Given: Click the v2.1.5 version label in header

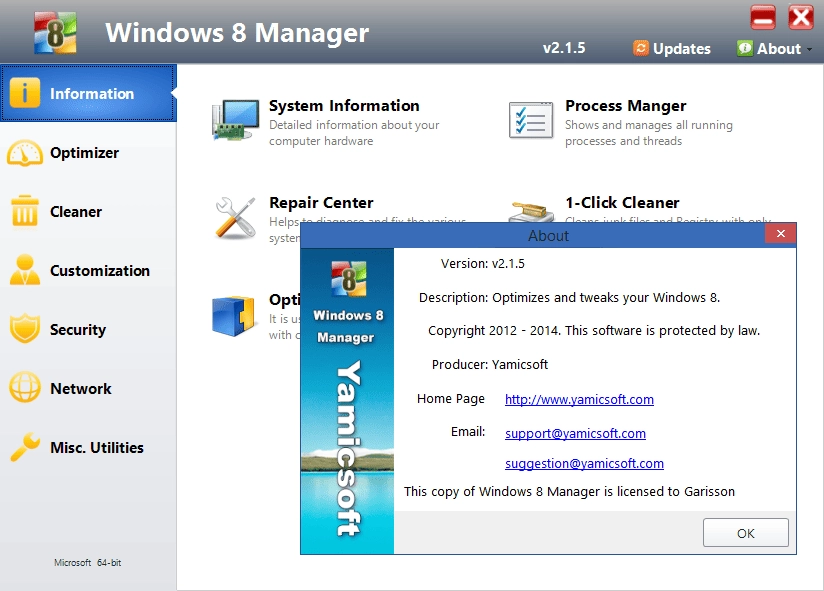Looking at the screenshot, I should (564, 48).
